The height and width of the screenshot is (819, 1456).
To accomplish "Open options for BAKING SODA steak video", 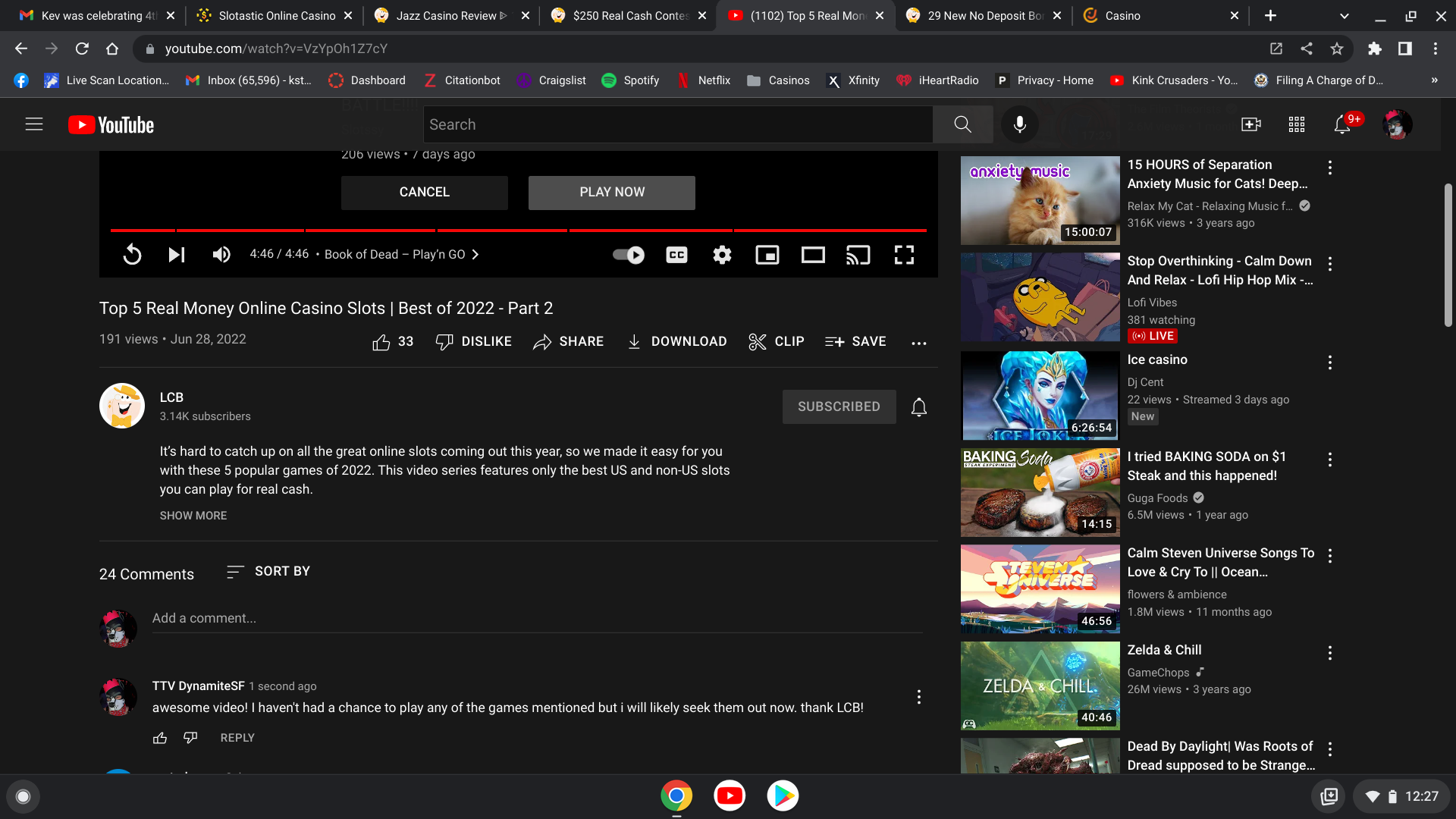I will 1330,460.
